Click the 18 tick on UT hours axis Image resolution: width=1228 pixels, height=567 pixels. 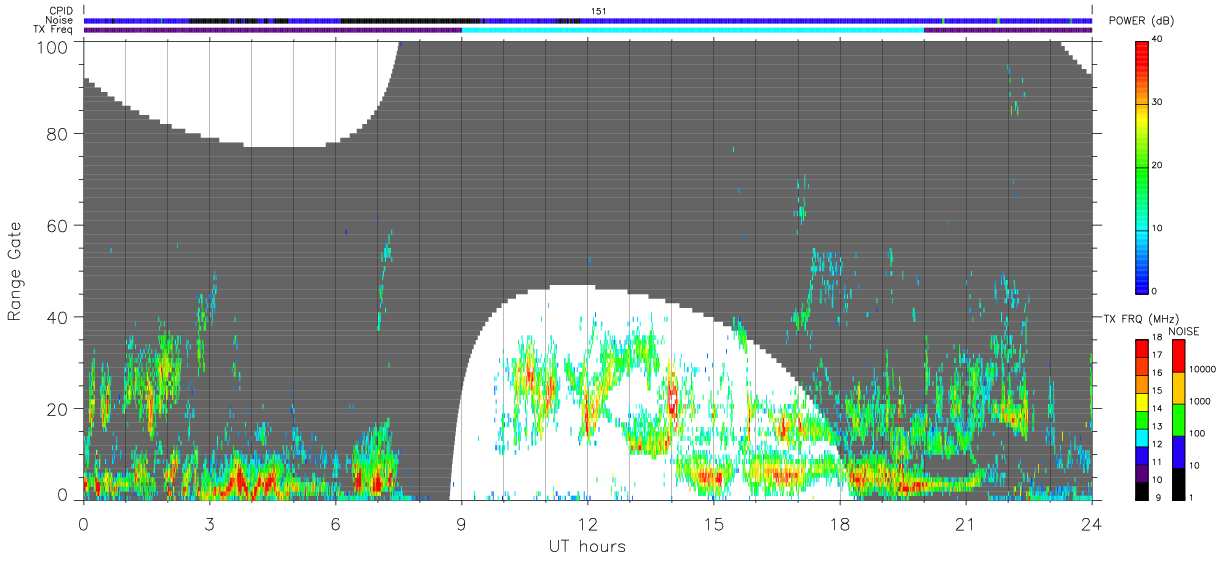pos(839,524)
